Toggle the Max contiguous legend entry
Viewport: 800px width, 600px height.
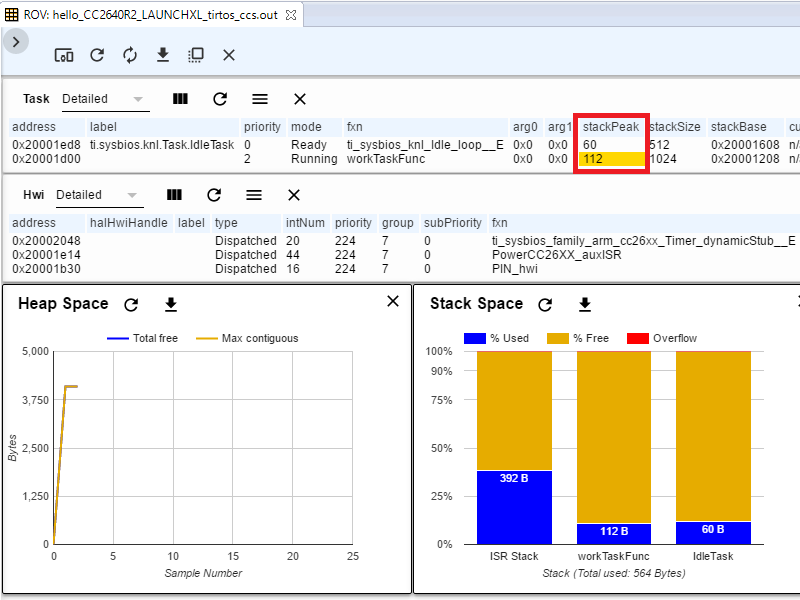pos(245,338)
